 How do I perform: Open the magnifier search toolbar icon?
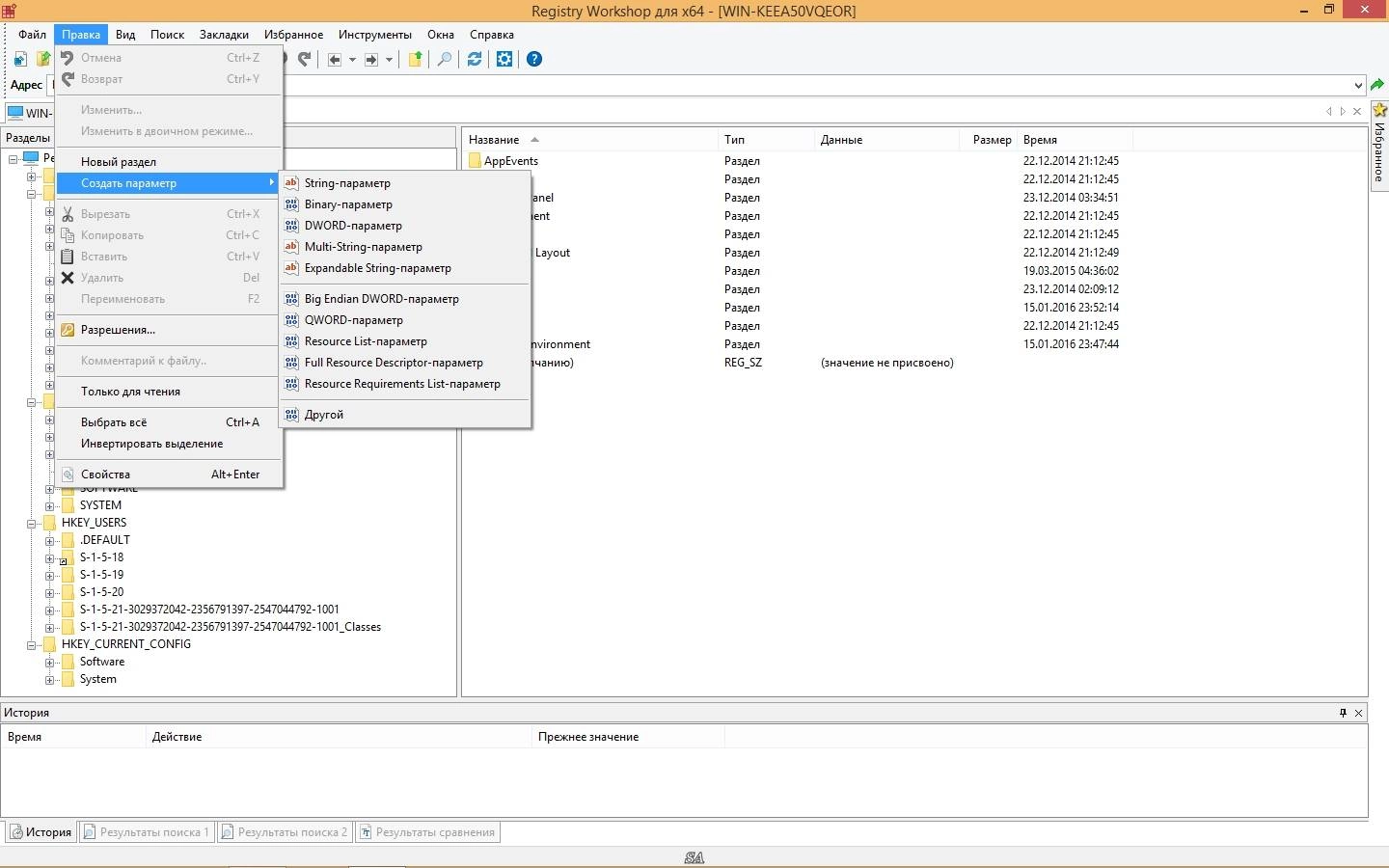click(x=445, y=60)
